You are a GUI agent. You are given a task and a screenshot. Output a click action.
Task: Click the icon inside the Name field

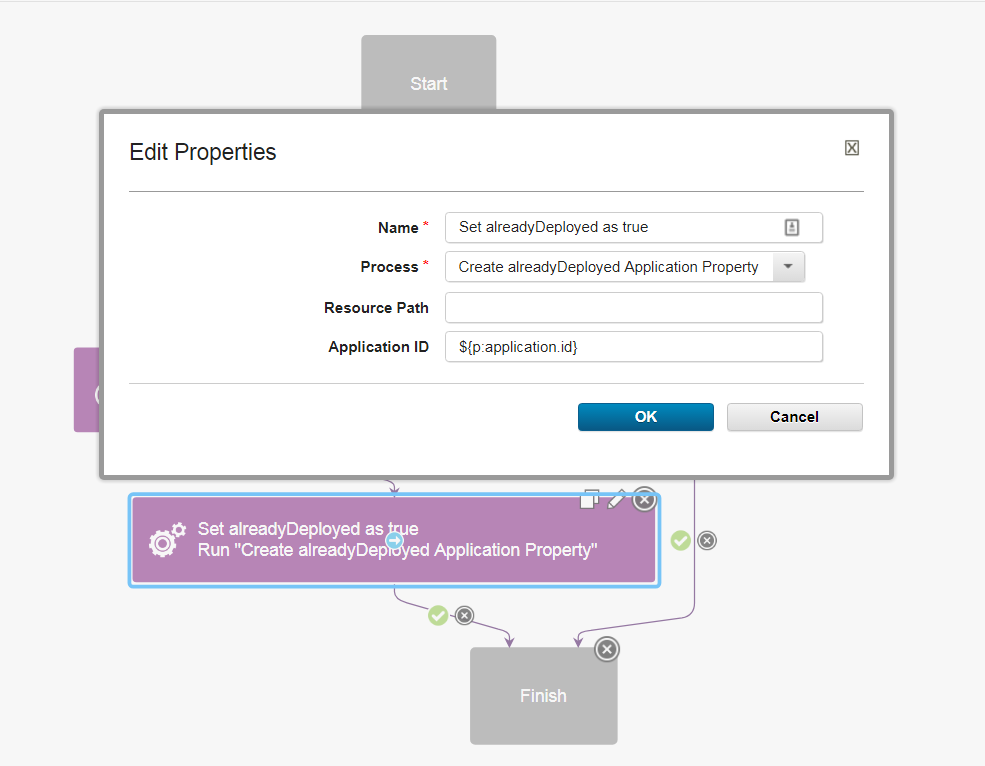pyautogui.click(x=791, y=228)
